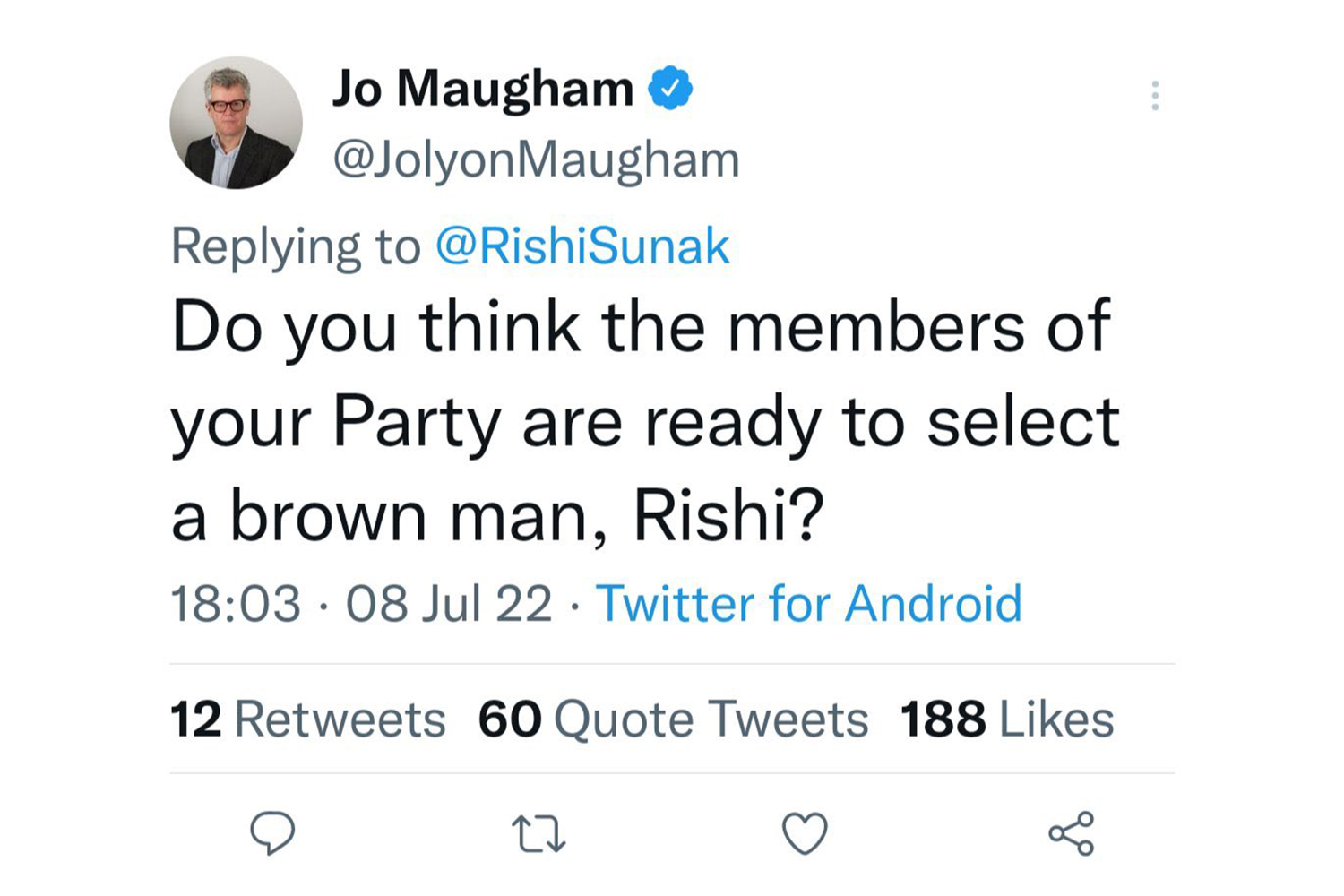Click the 'Replying to' label text
The image size is (1344, 896).
click(x=296, y=246)
